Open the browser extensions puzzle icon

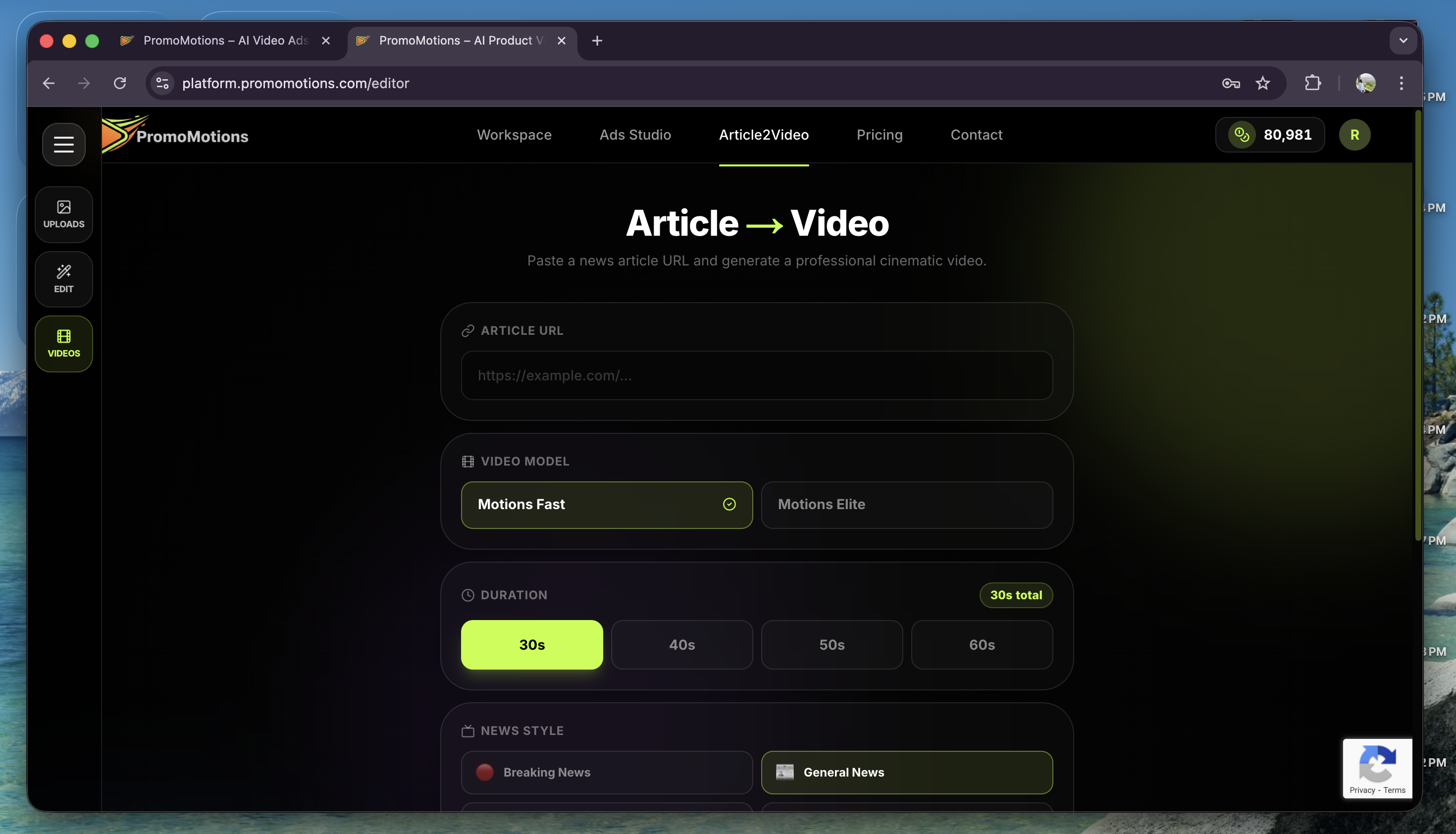(1312, 83)
